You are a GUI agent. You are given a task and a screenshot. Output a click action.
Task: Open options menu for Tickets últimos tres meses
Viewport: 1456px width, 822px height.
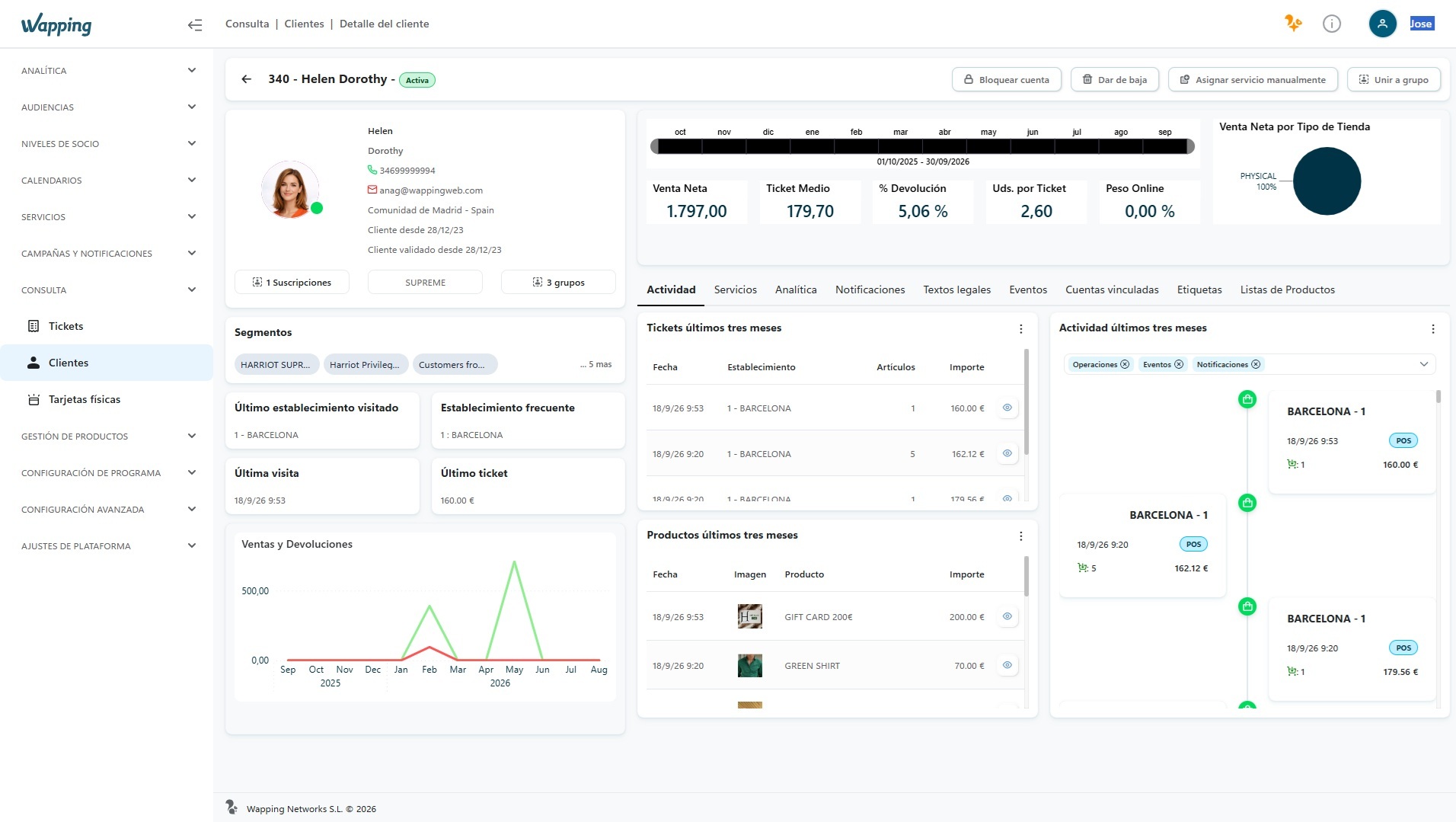pyautogui.click(x=1020, y=329)
